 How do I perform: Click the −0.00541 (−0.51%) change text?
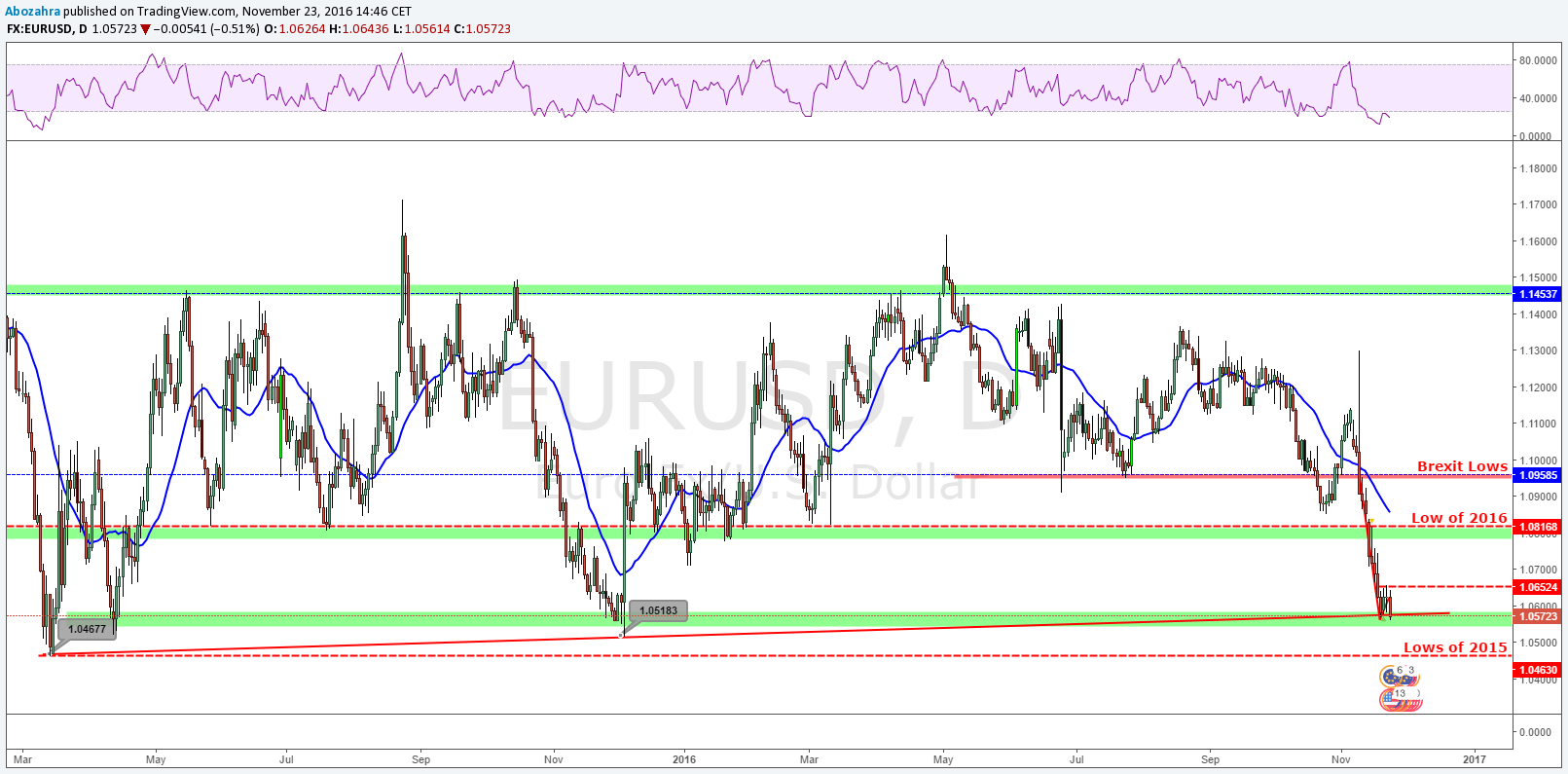[x=206, y=29]
